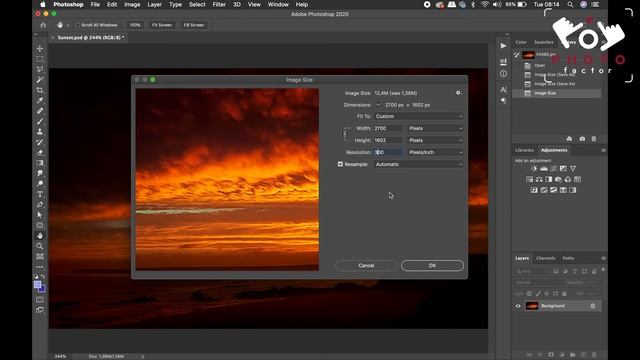Swap foreground and background colors
This screenshot has height=360, width=640.
point(43,277)
